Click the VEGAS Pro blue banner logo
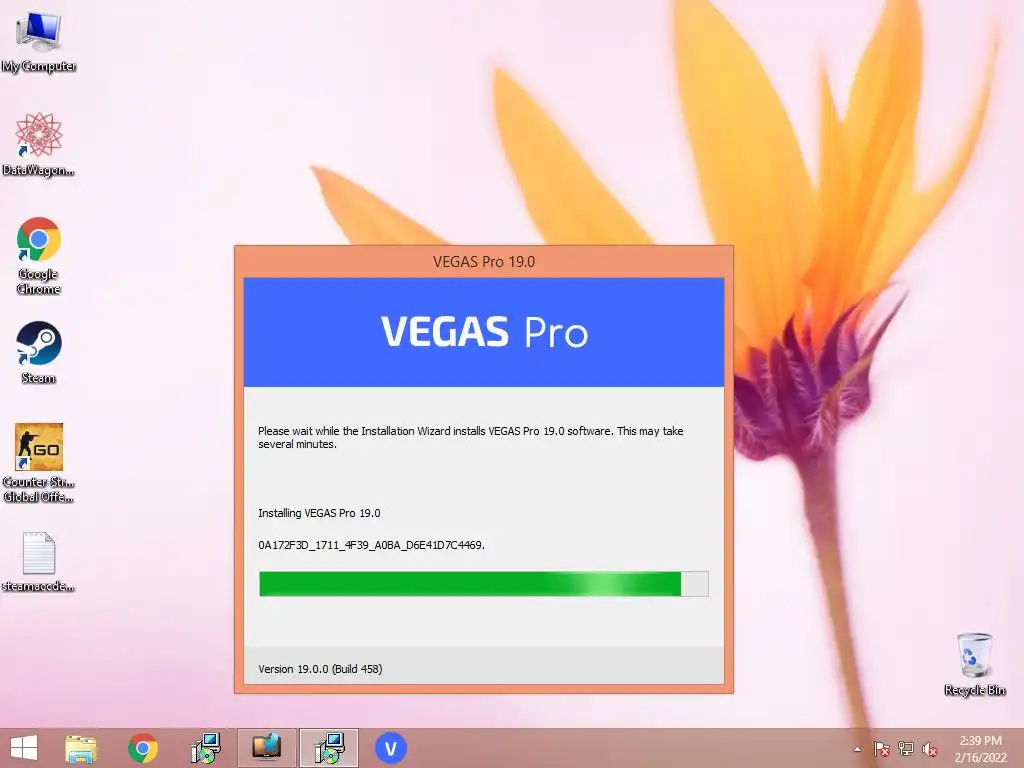This screenshot has height=768, width=1024. [x=484, y=332]
